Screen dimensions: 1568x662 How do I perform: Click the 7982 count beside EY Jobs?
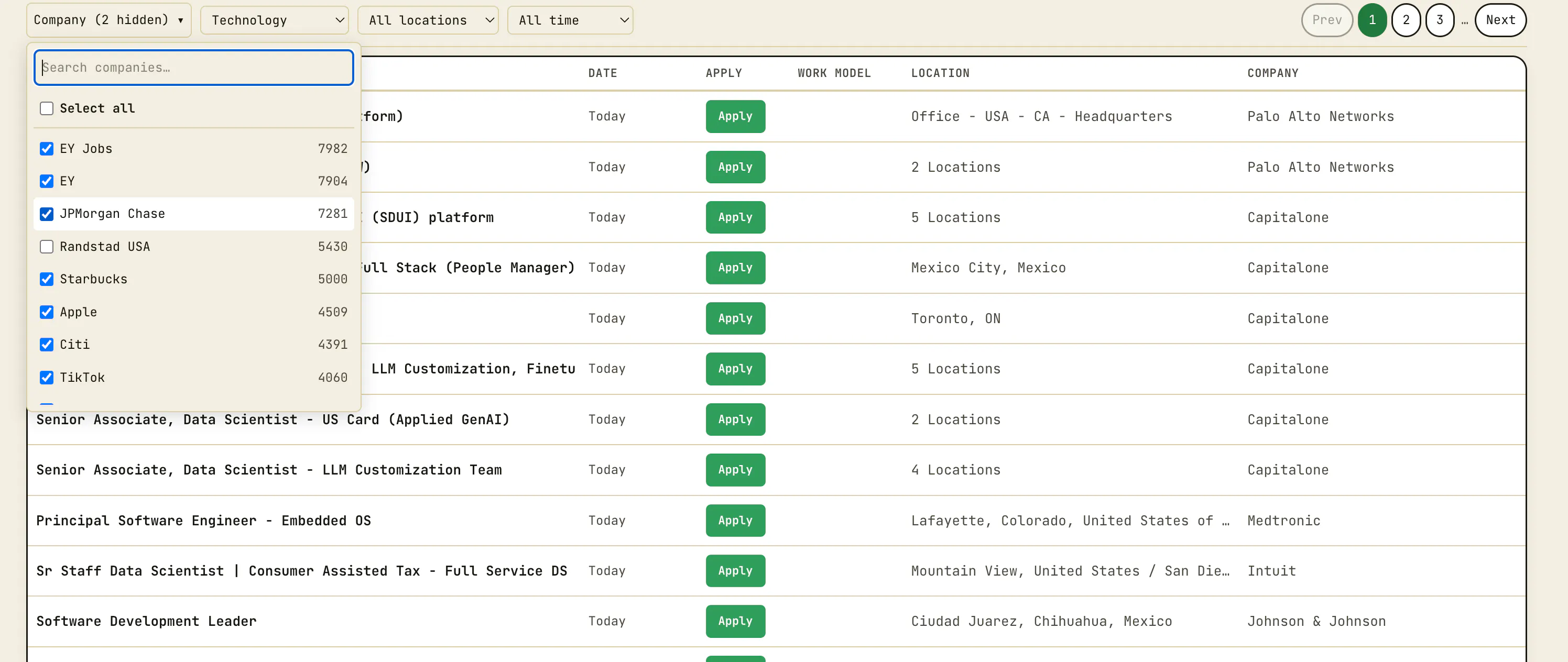tap(332, 148)
